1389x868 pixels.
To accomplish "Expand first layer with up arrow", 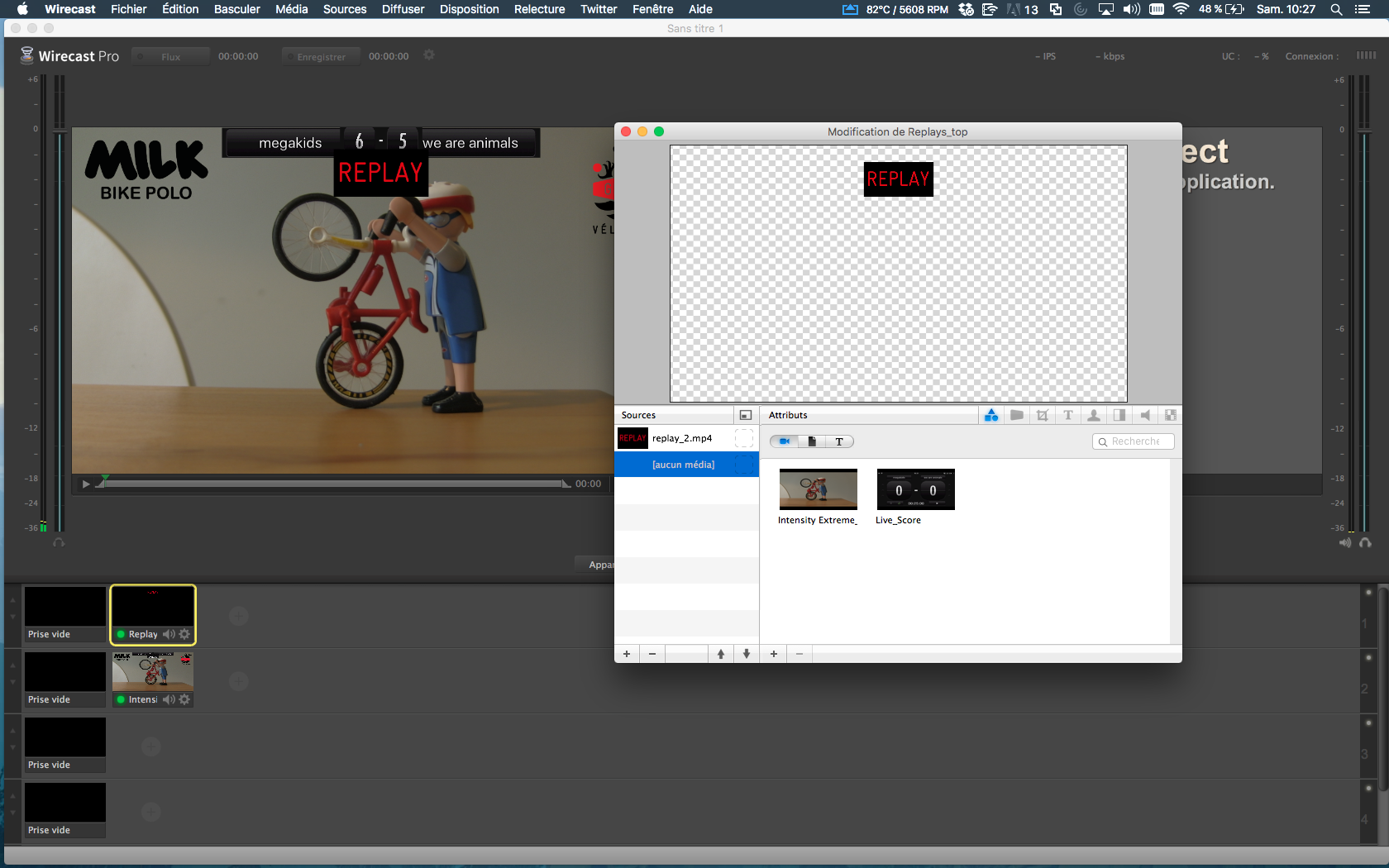I will [12, 600].
